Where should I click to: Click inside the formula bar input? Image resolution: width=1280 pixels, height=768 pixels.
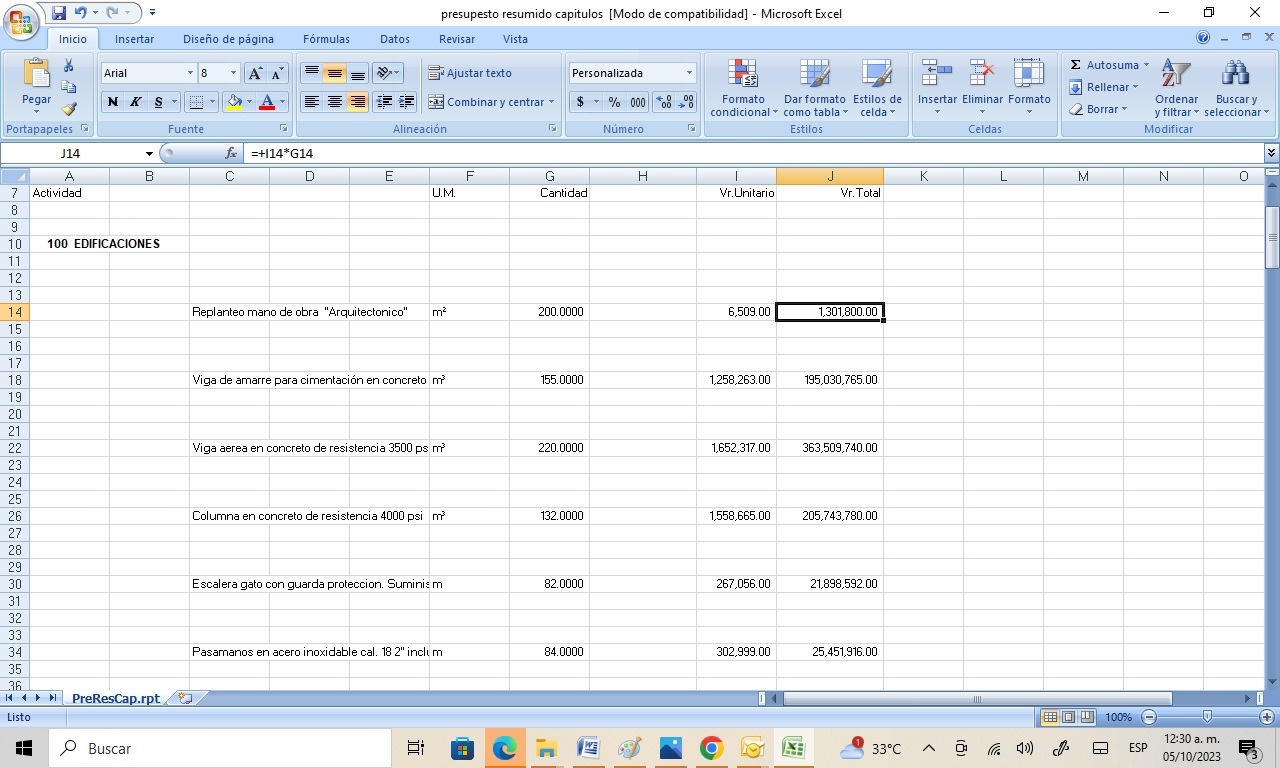click(754, 153)
